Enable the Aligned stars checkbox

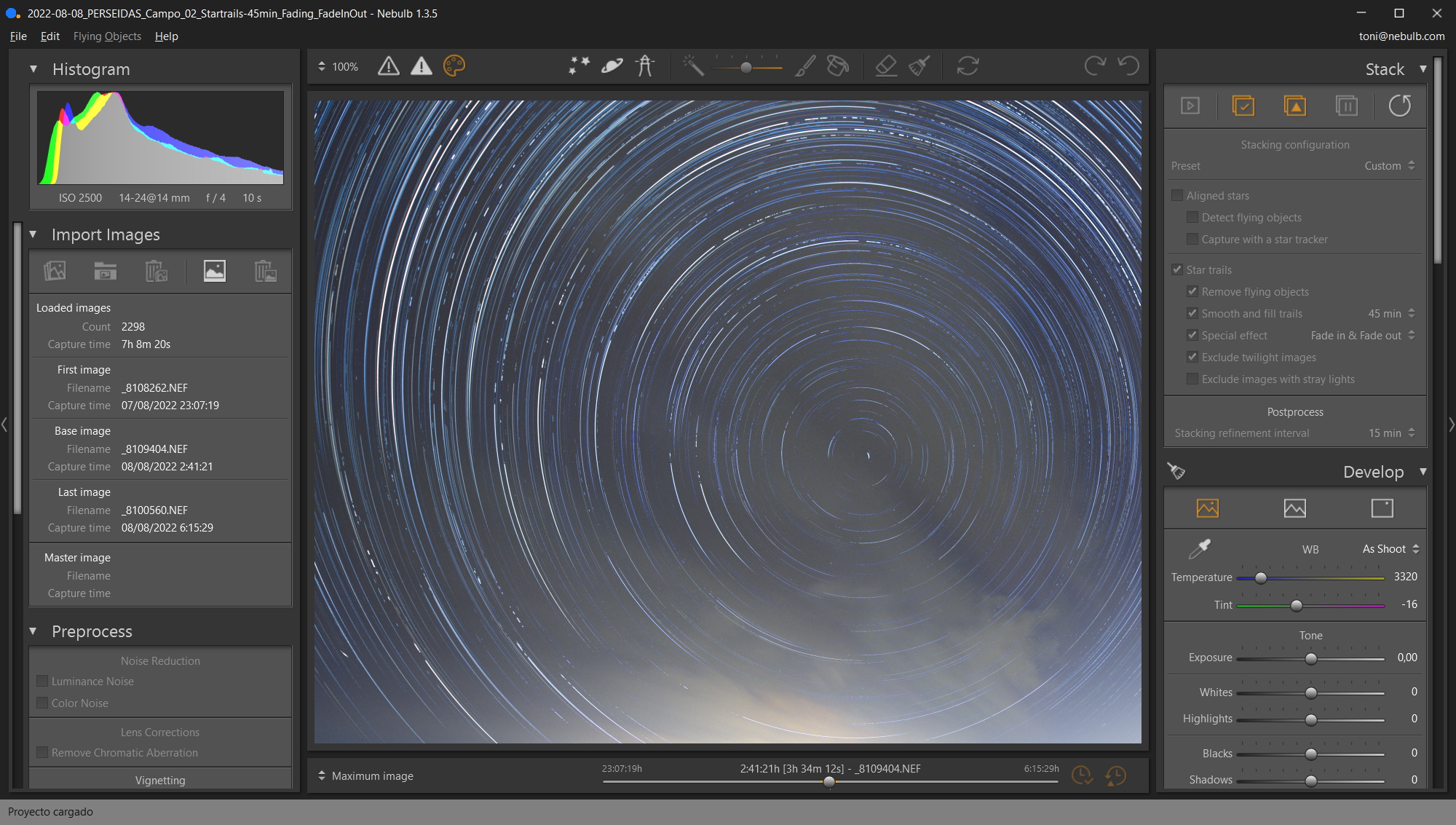[x=1177, y=196]
